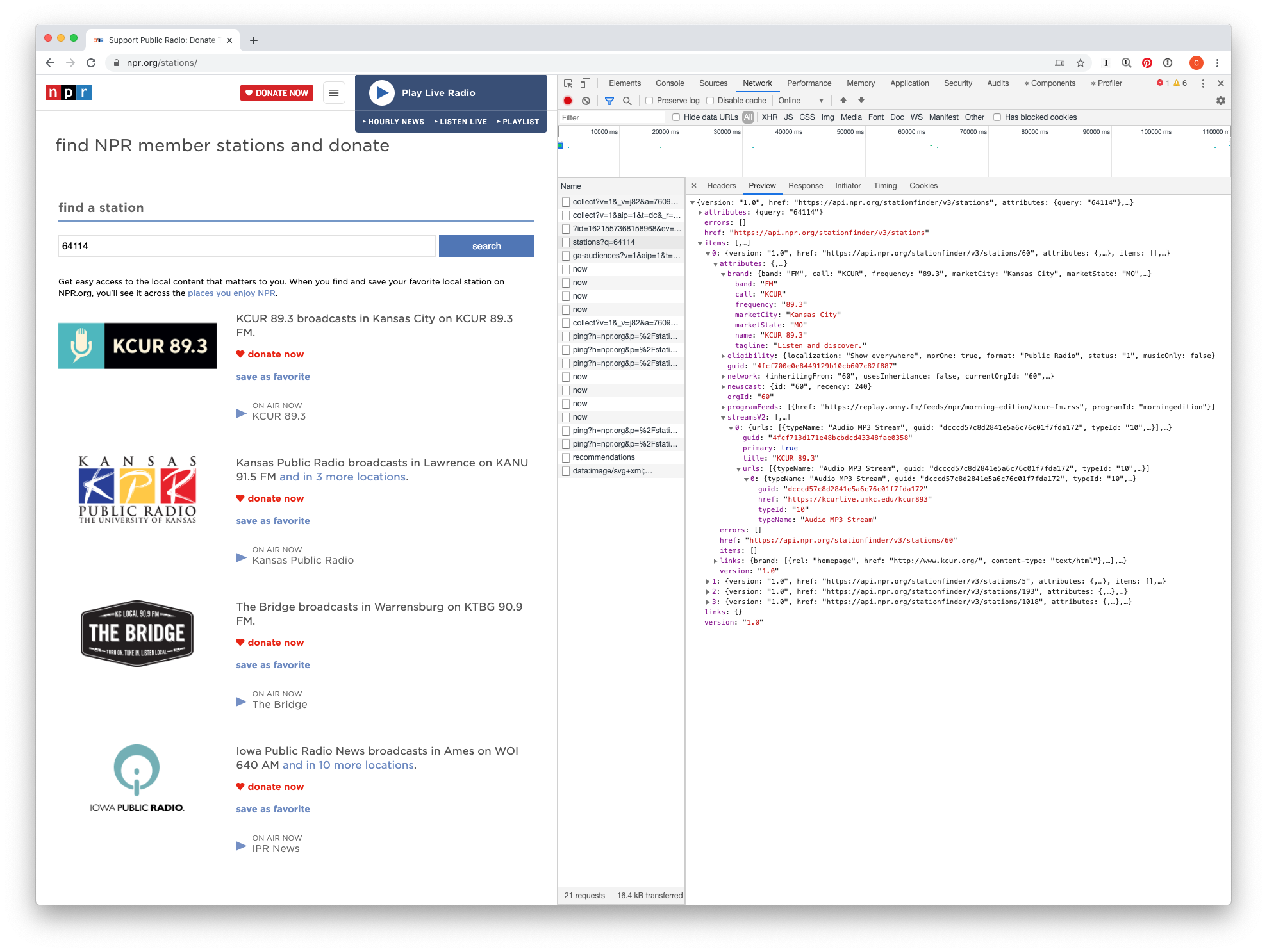1267x952 pixels.
Task: Open the Timing tab
Action: point(885,186)
